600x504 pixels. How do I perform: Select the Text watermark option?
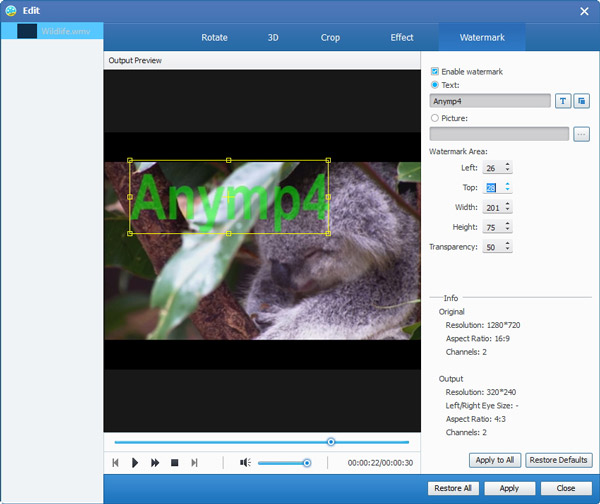435,85
